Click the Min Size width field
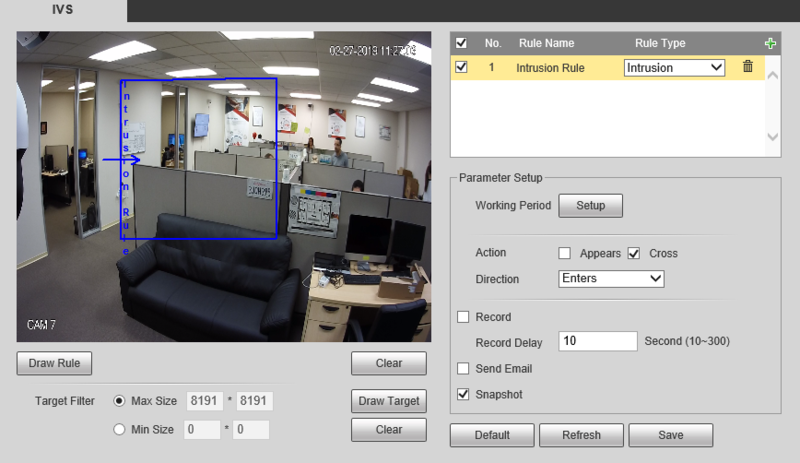The width and height of the screenshot is (800, 463). pyautogui.click(x=202, y=429)
